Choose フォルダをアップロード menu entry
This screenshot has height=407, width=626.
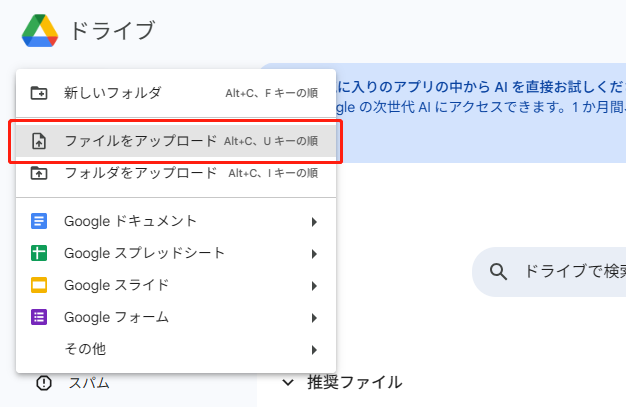pyautogui.click(x=140, y=173)
